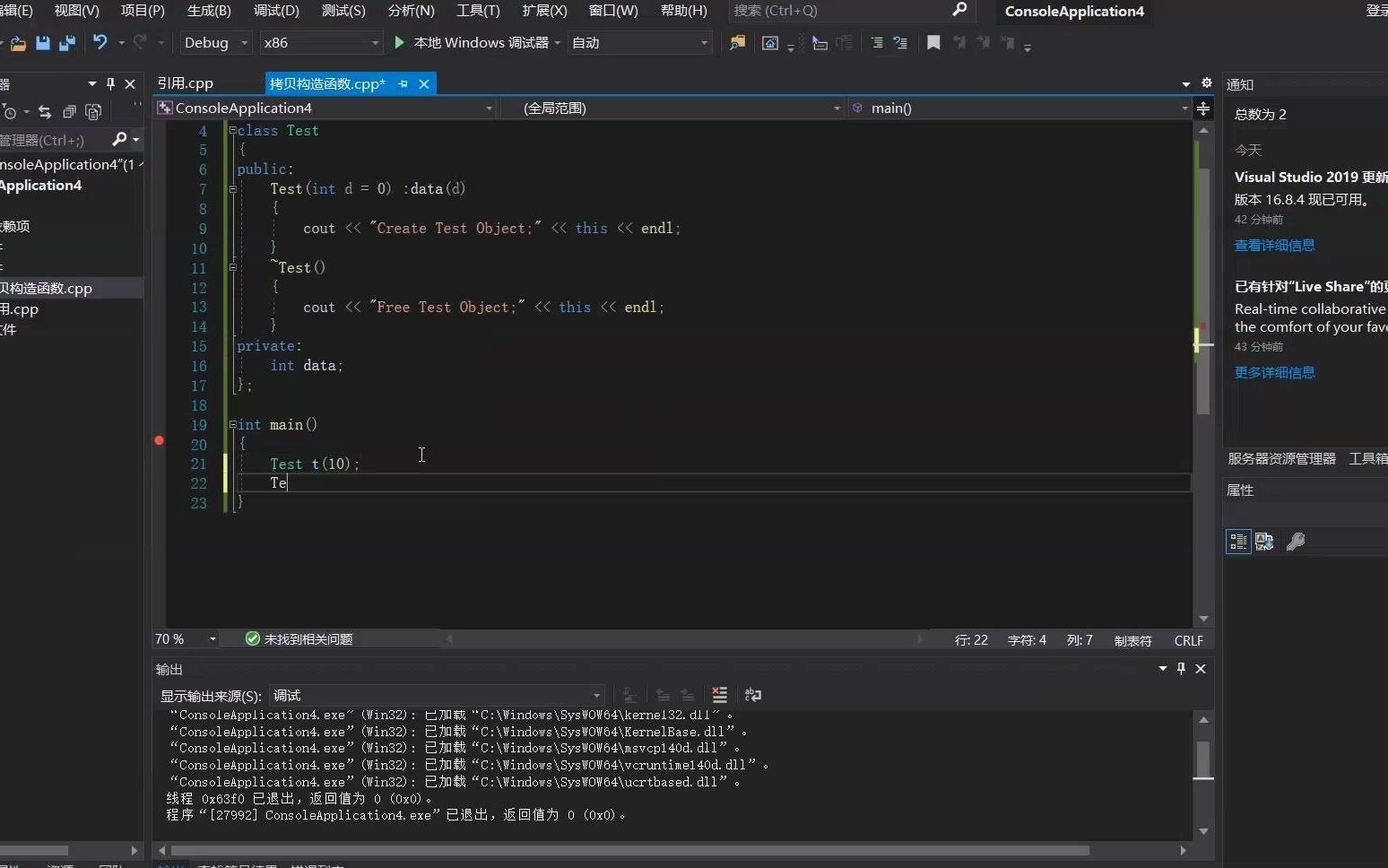Sync Solution Explorer with active document
The width and height of the screenshot is (1388, 868).
coord(44,111)
